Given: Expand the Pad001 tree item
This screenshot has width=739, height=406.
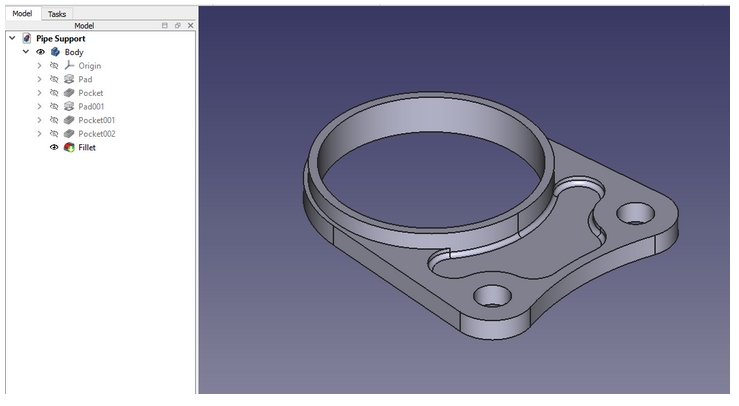Looking at the screenshot, I should click(x=40, y=107).
